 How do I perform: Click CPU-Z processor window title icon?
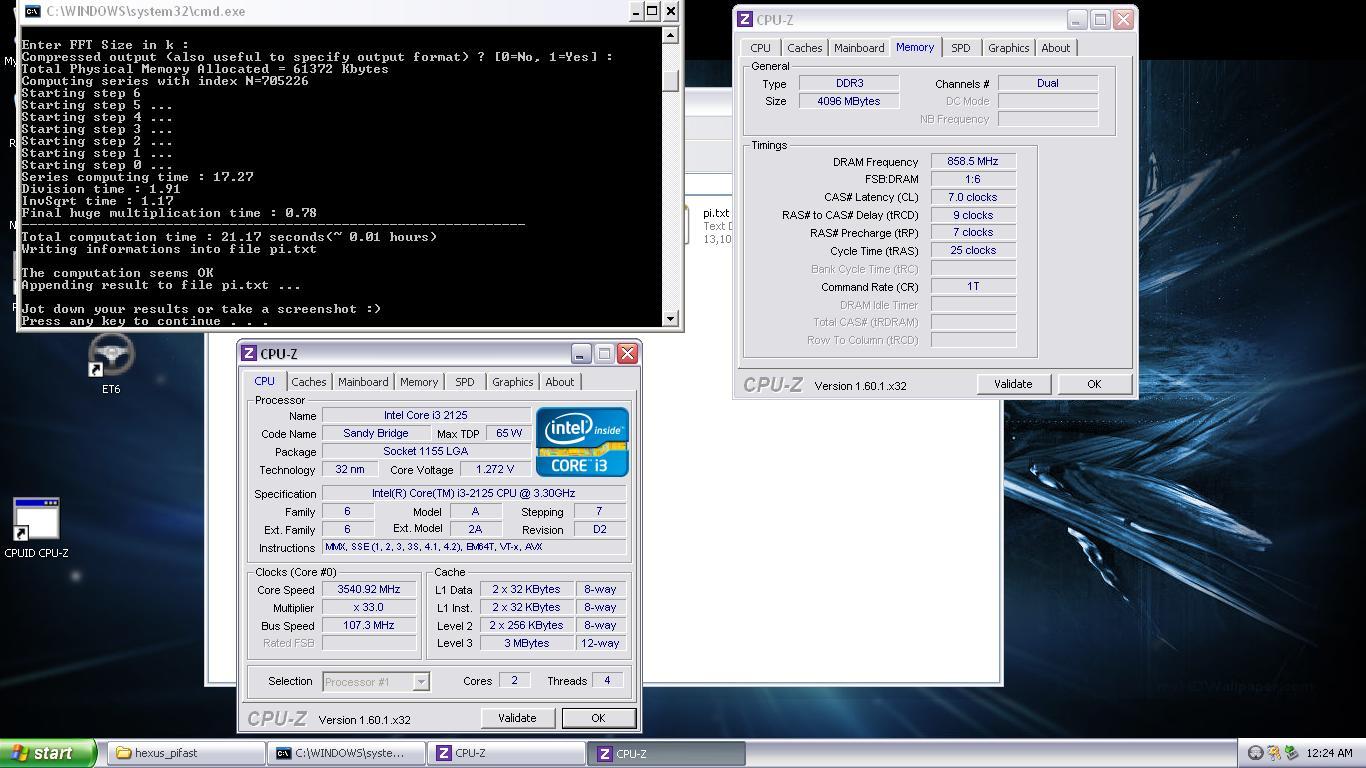click(249, 353)
